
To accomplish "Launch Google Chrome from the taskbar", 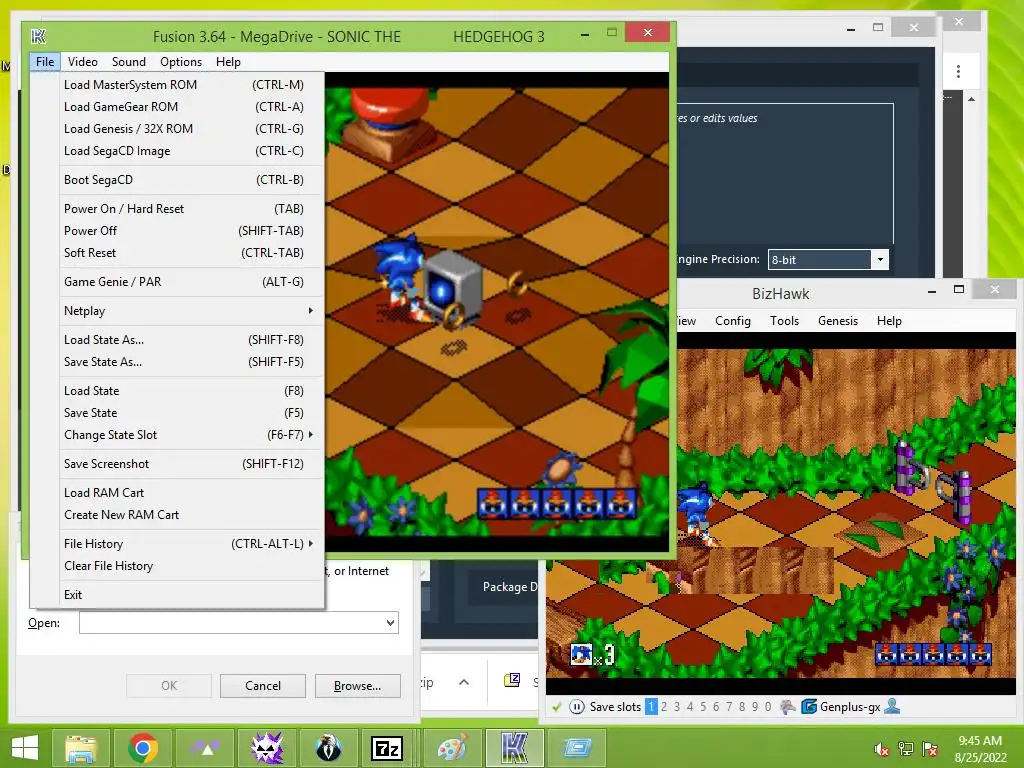I will coord(142,748).
